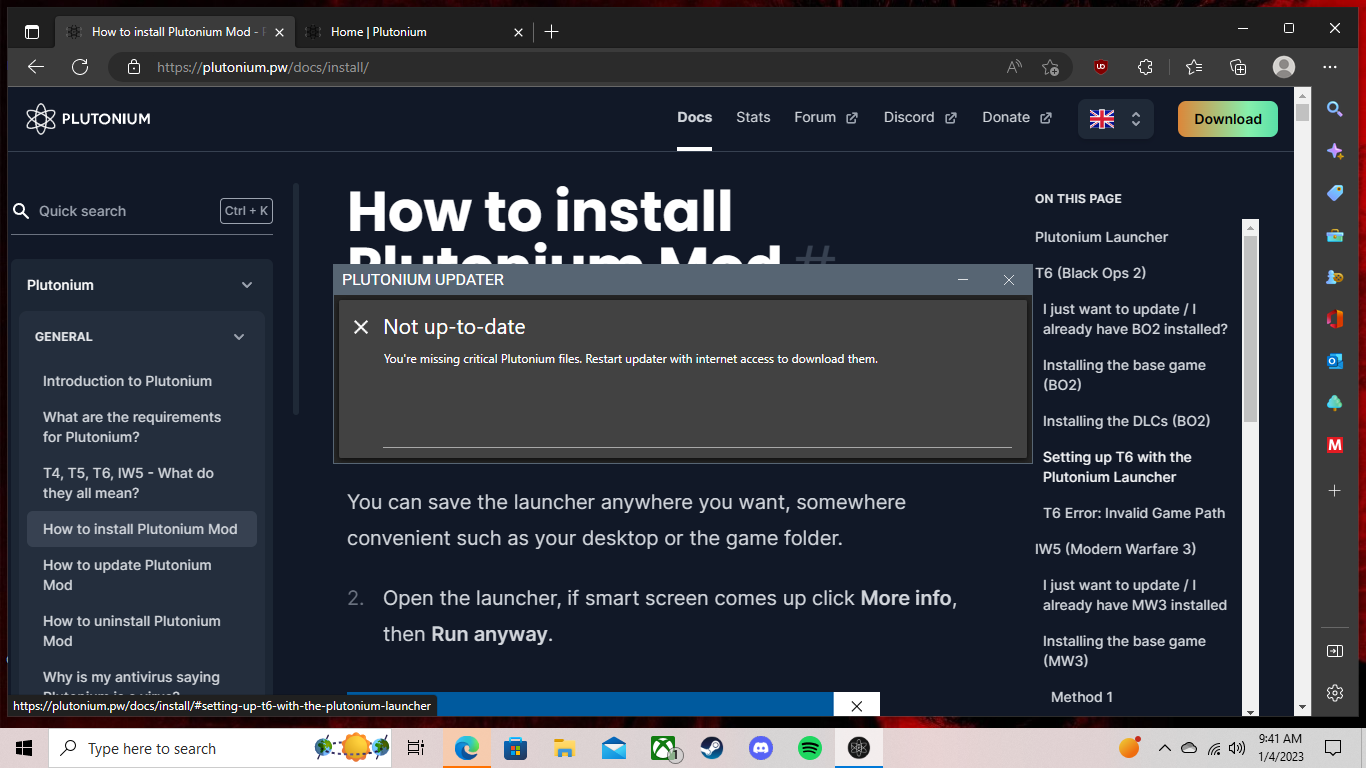
Task: Open Shopping tag icon in sidebar
Action: tap(1334, 193)
